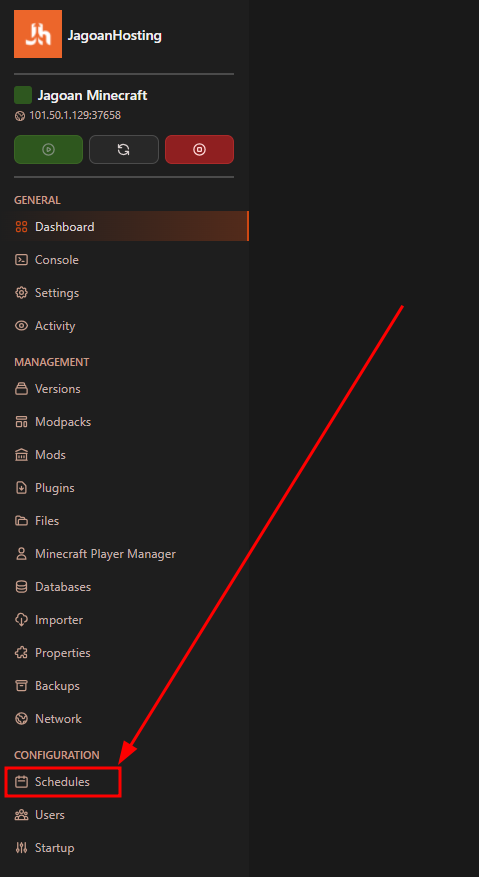Click the Files folder icon
479x877 pixels.
point(21,521)
